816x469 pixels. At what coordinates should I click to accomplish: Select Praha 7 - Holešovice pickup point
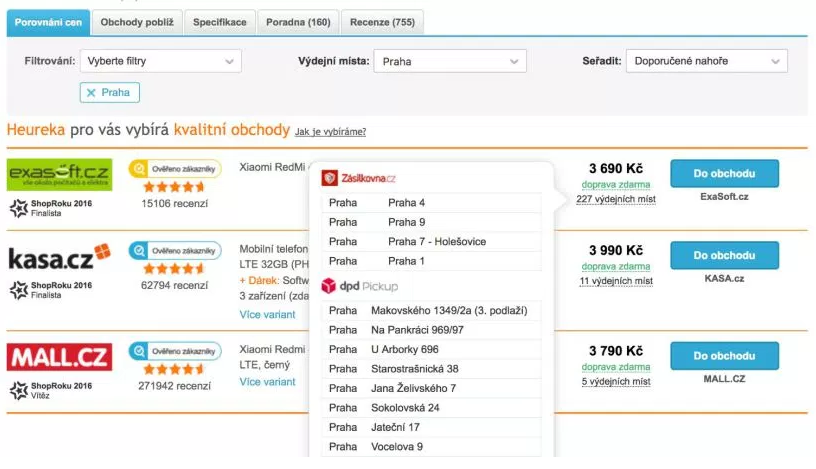(431, 242)
